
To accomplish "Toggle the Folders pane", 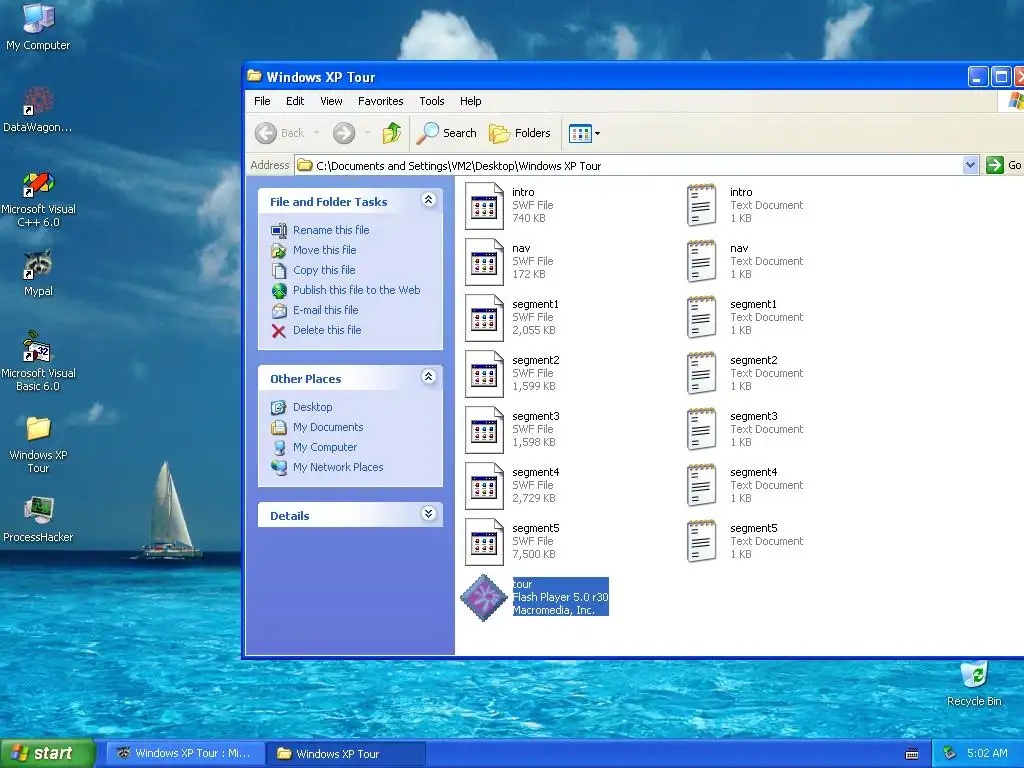I will click(x=520, y=133).
